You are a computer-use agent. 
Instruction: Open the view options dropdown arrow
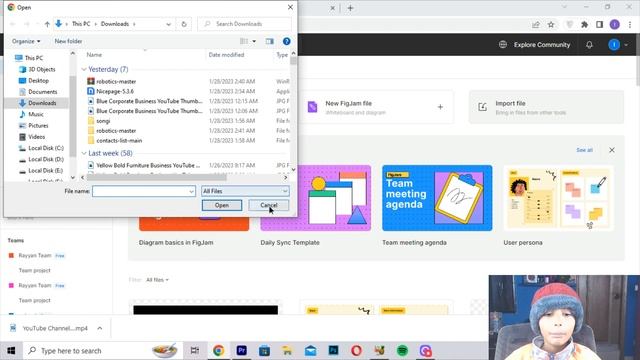pos(254,41)
